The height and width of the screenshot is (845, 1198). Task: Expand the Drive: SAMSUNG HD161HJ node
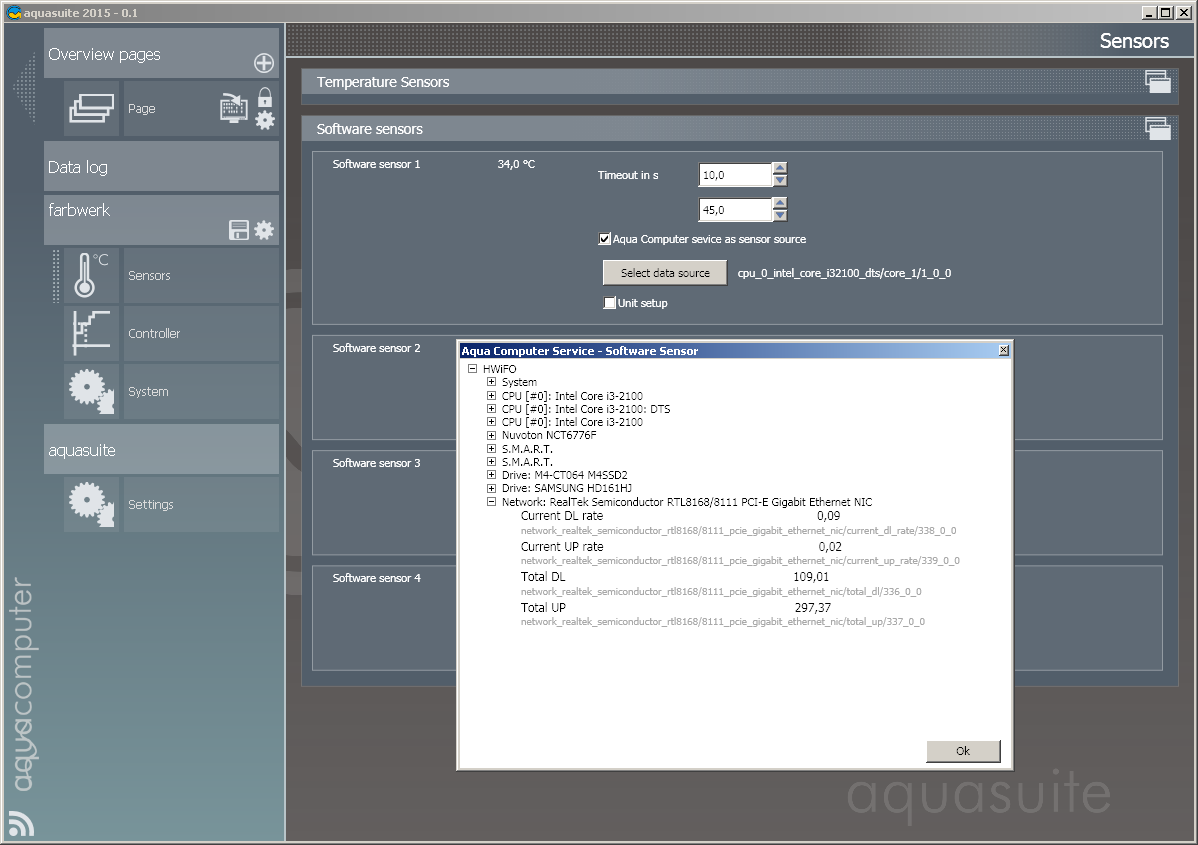[x=491, y=488]
